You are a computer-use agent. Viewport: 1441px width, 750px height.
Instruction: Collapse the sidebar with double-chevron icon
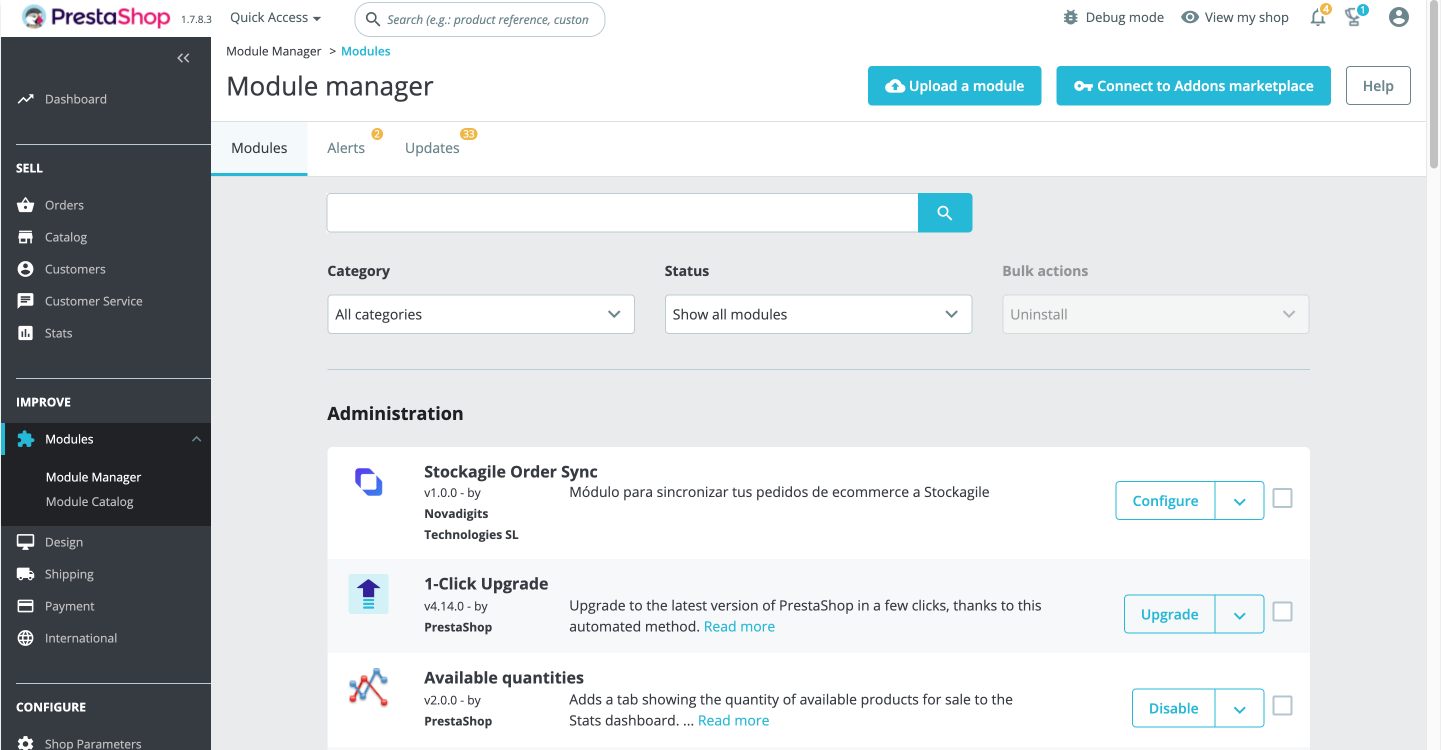183,58
